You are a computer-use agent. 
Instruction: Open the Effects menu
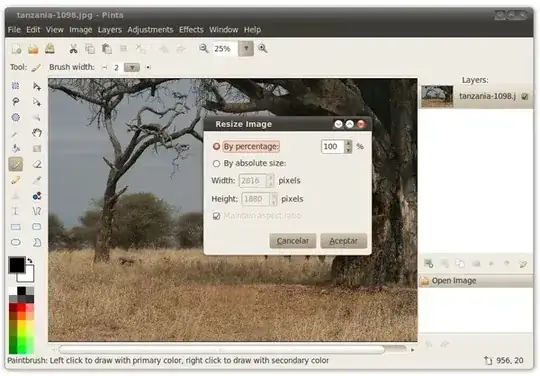coord(191,30)
